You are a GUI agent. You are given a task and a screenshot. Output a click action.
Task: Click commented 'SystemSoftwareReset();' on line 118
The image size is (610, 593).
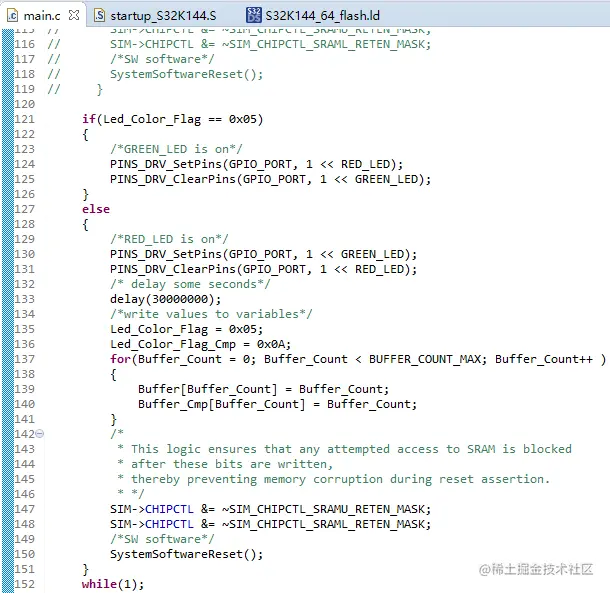(x=187, y=74)
